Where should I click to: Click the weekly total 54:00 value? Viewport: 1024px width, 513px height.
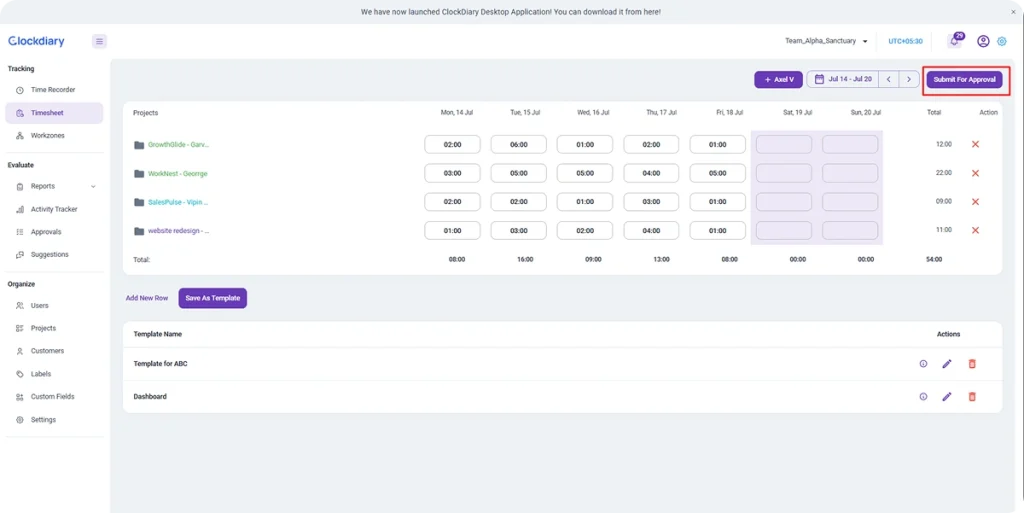coord(934,259)
